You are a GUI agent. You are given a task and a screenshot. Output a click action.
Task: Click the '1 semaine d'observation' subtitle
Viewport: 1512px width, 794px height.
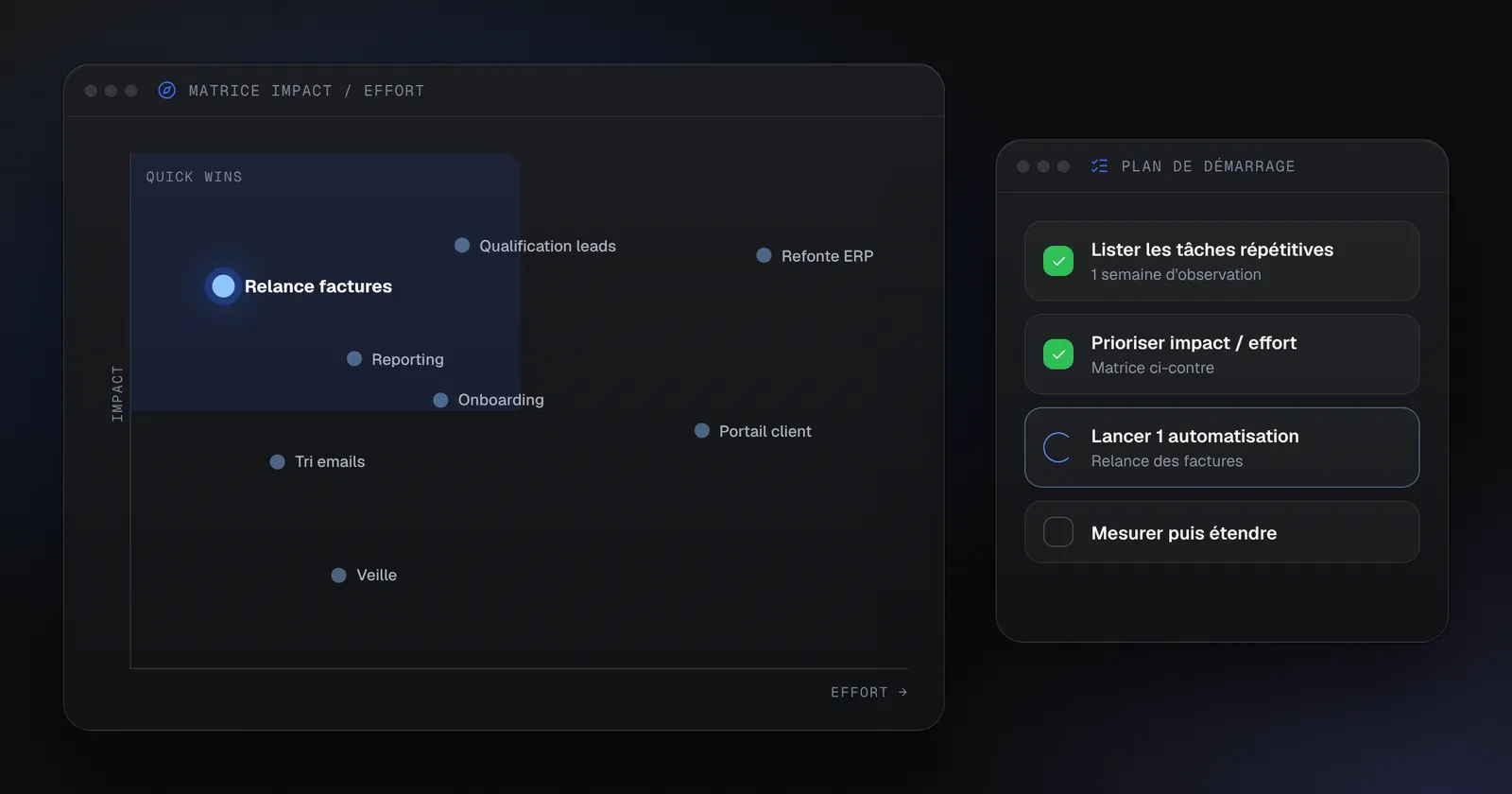pos(1176,275)
